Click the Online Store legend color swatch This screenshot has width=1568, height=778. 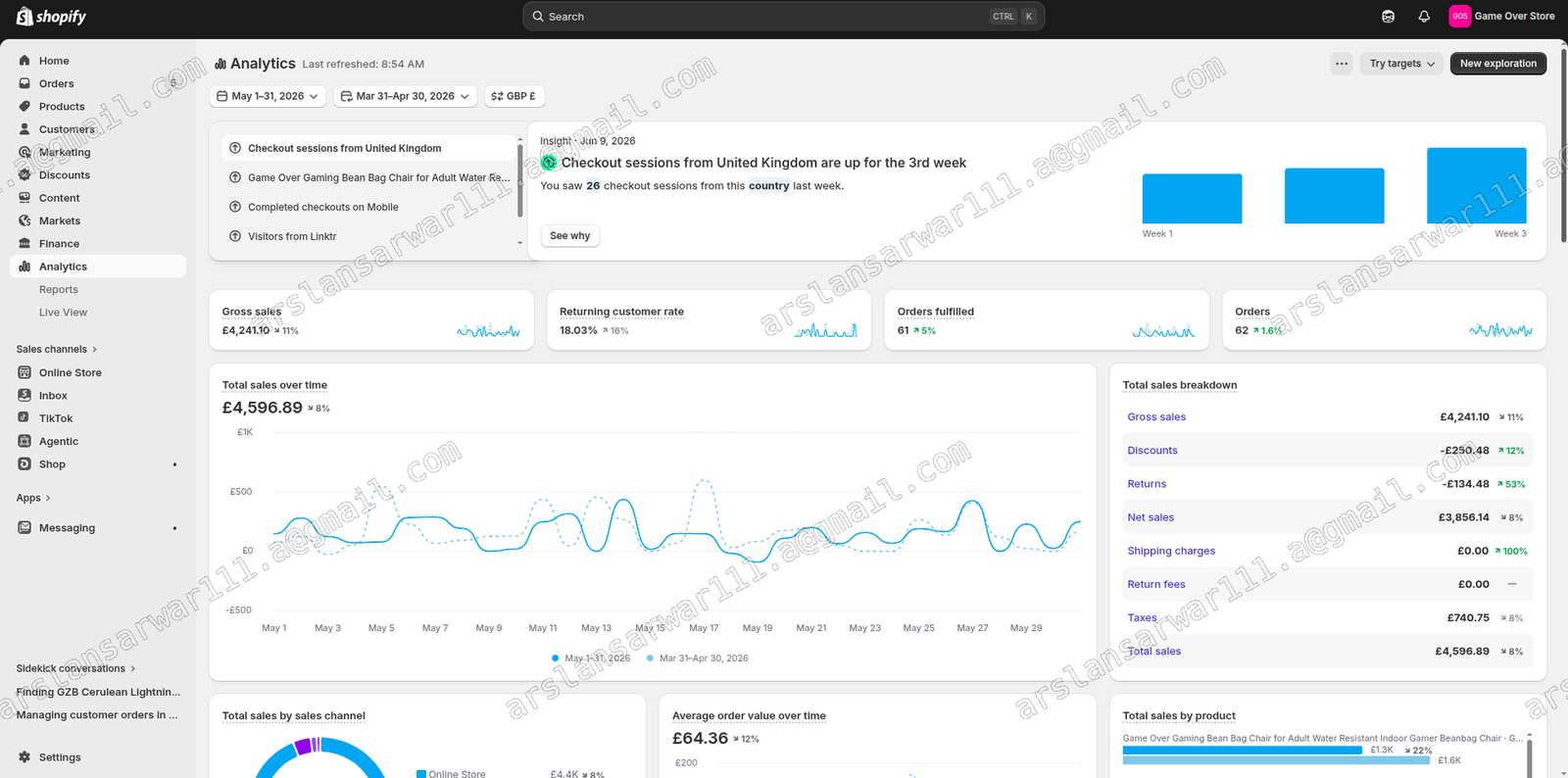pyautogui.click(x=421, y=774)
